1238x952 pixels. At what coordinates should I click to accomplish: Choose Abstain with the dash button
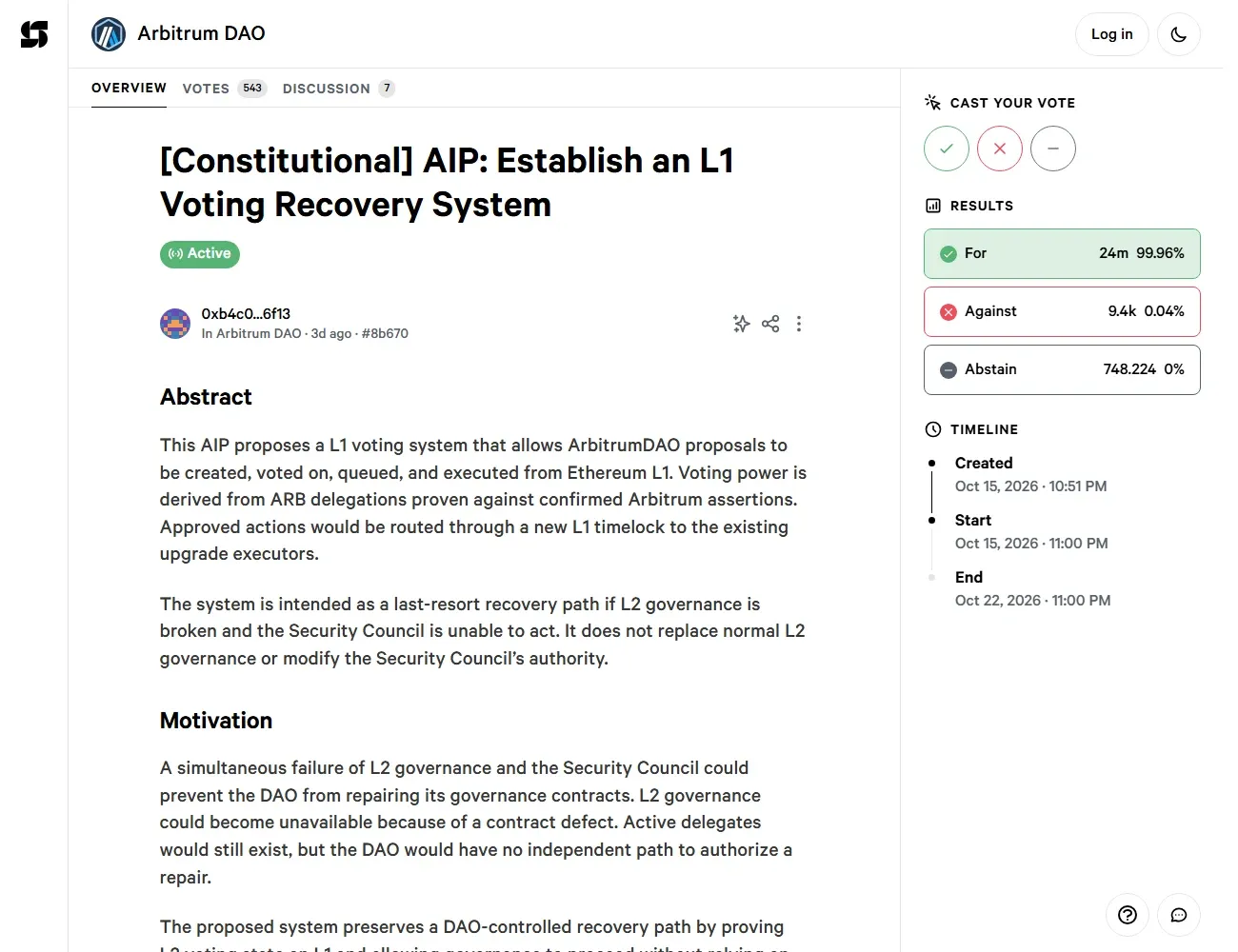pyautogui.click(x=1053, y=149)
